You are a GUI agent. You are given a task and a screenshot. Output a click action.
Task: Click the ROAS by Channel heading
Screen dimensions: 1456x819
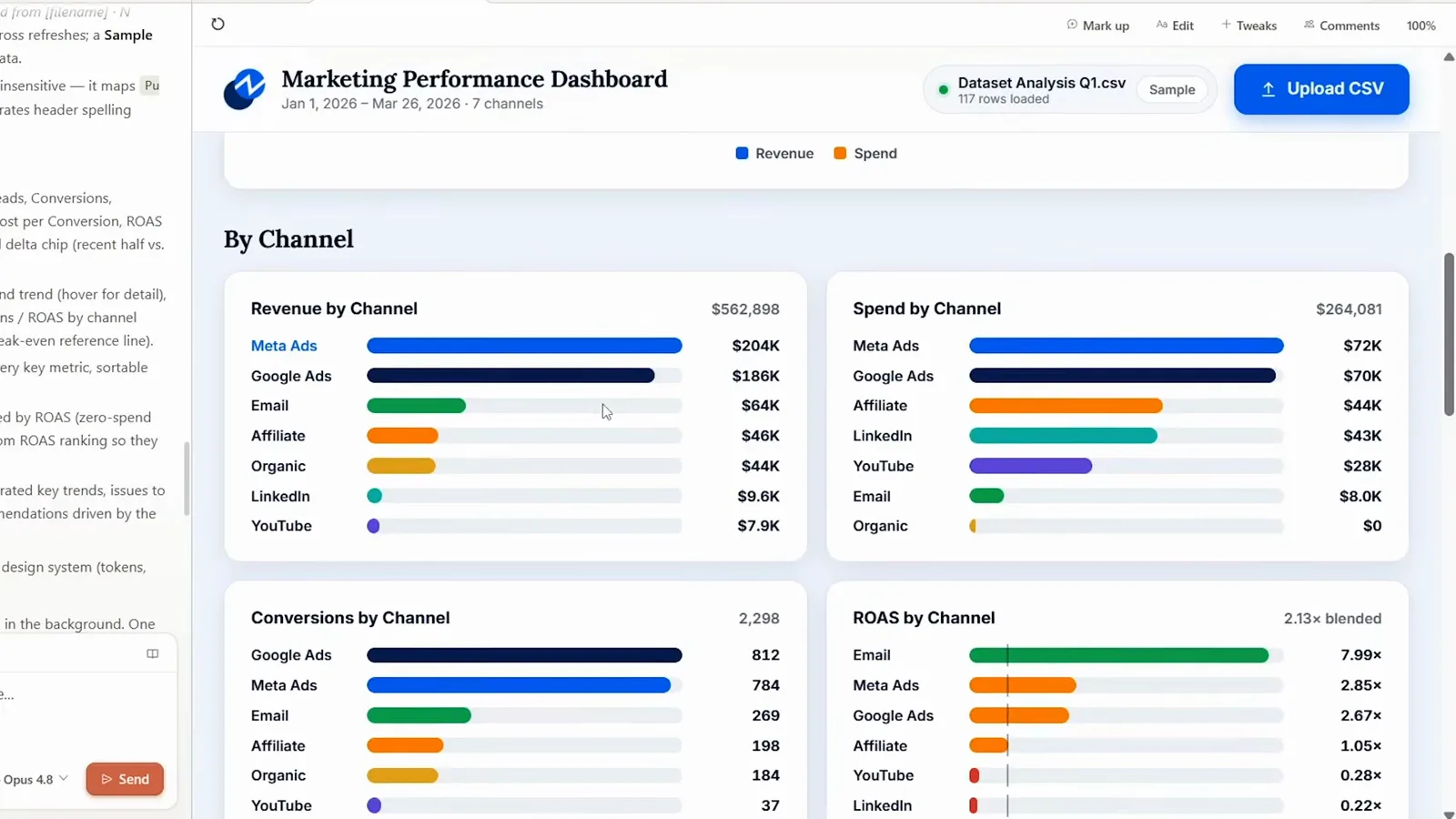click(x=924, y=618)
